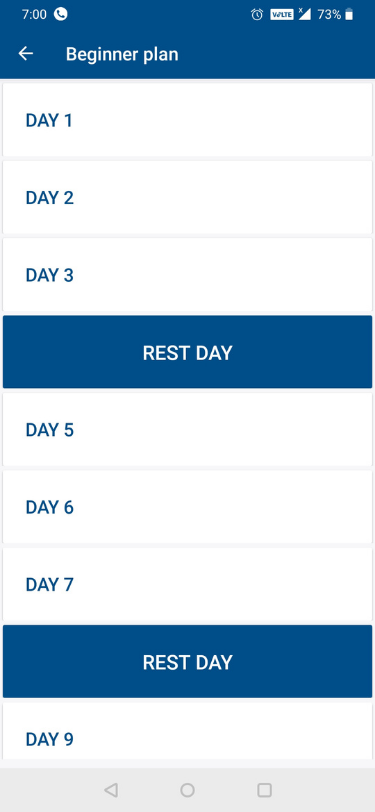Tap the back arrow in header
The height and width of the screenshot is (812, 375).
[25, 54]
